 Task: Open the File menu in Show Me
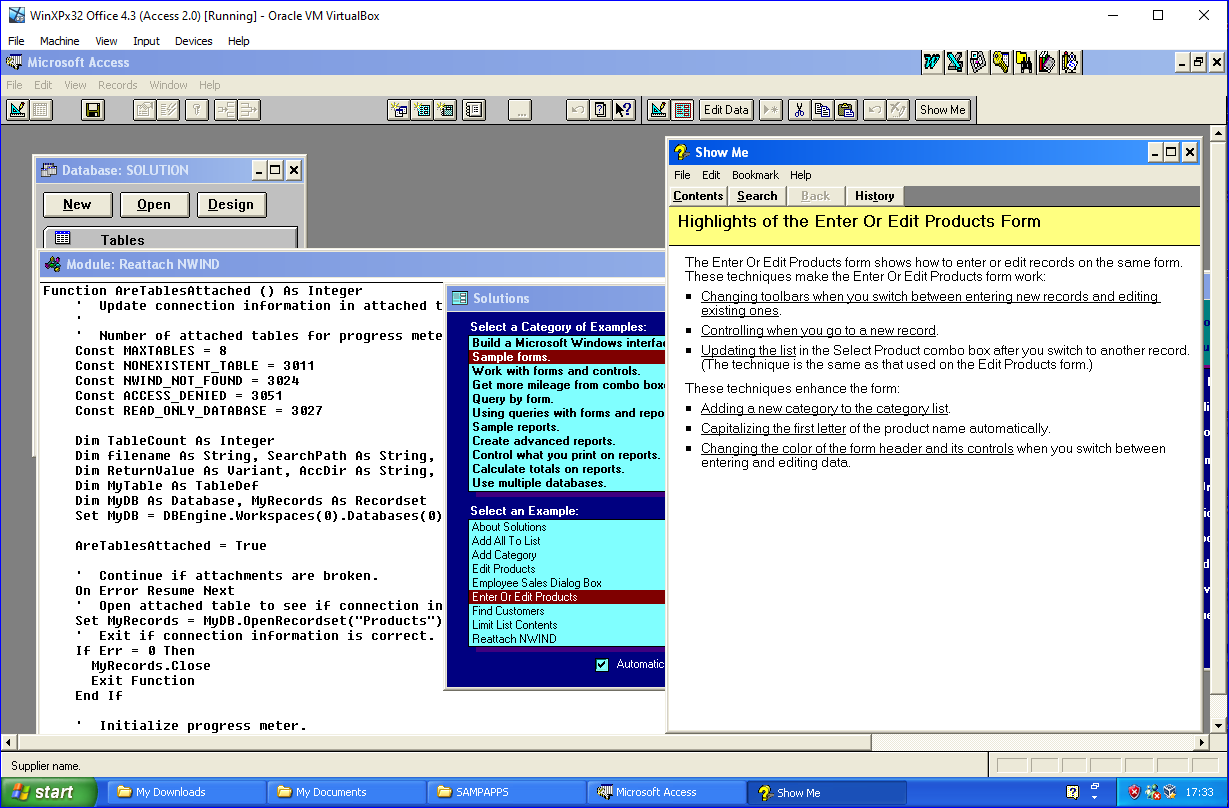point(682,175)
